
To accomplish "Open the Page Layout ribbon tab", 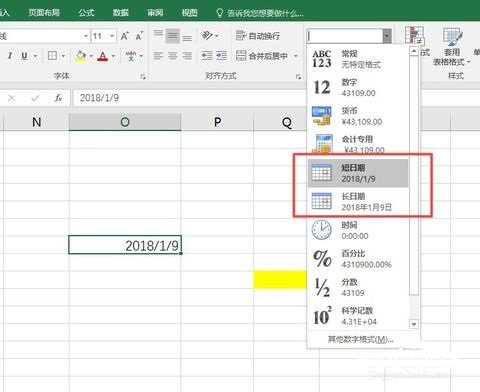I will (x=44, y=13).
